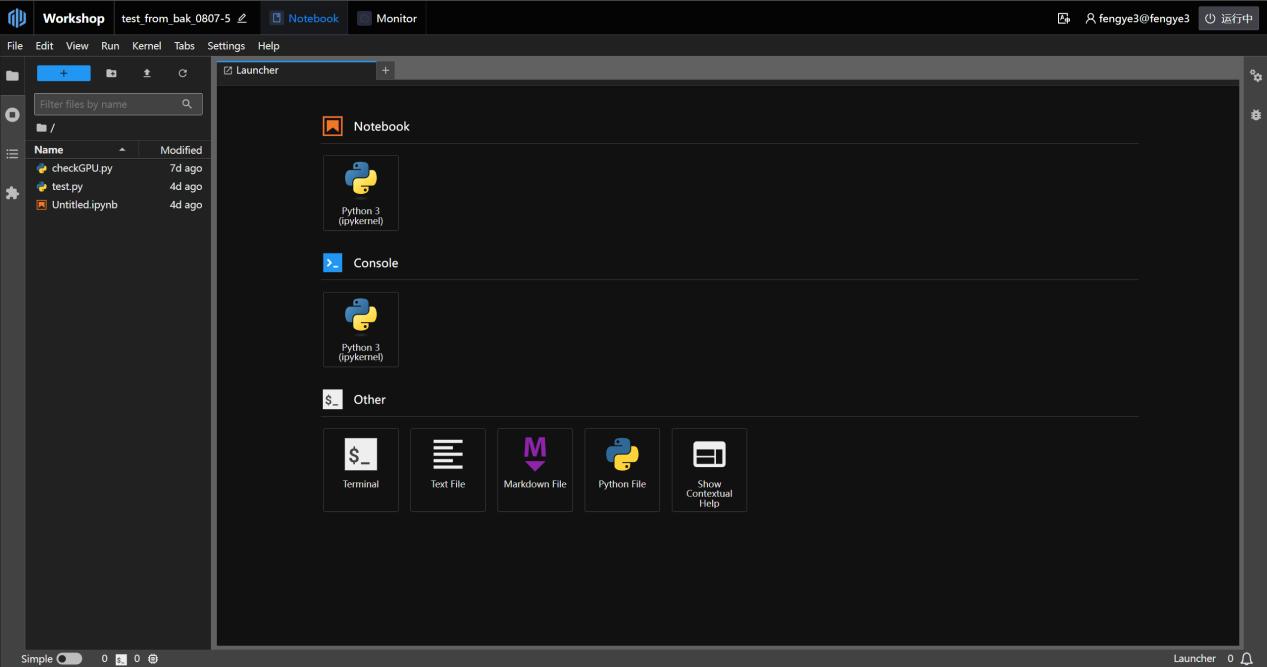Create a new Python File from the launcher
This screenshot has height=667, width=1267.
pyautogui.click(x=622, y=470)
